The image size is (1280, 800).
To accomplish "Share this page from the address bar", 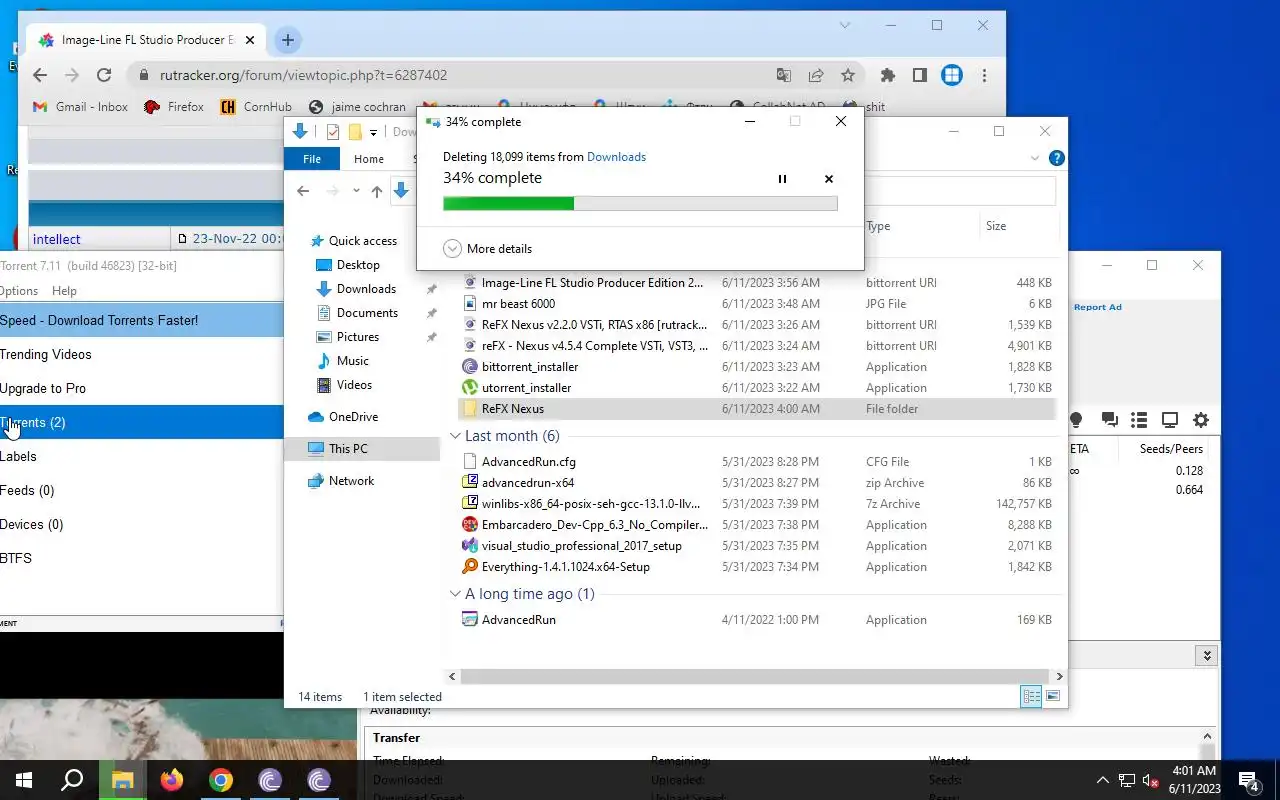I will [x=816, y=75].
